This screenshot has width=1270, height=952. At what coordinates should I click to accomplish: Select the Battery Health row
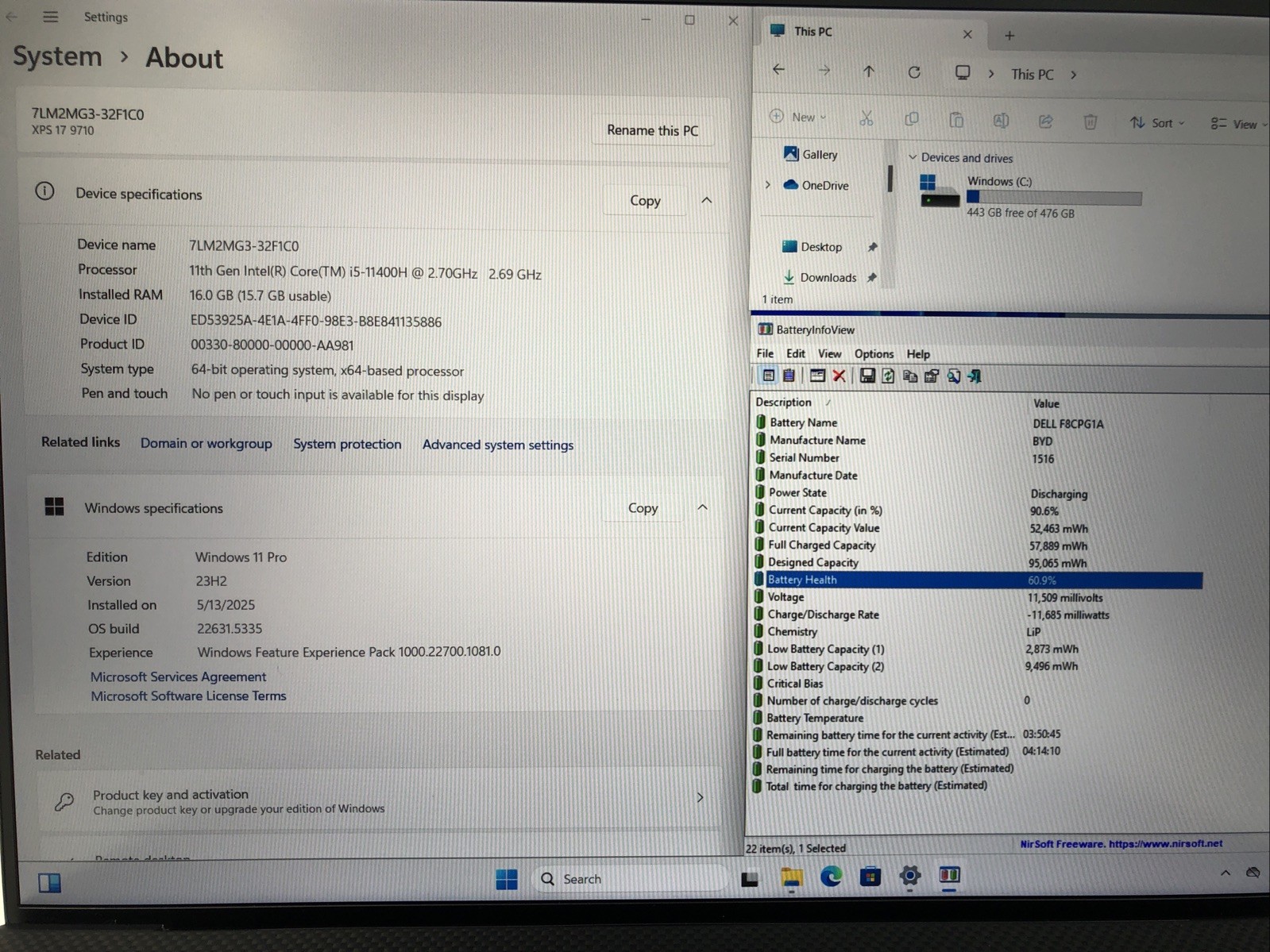point(977,580)
